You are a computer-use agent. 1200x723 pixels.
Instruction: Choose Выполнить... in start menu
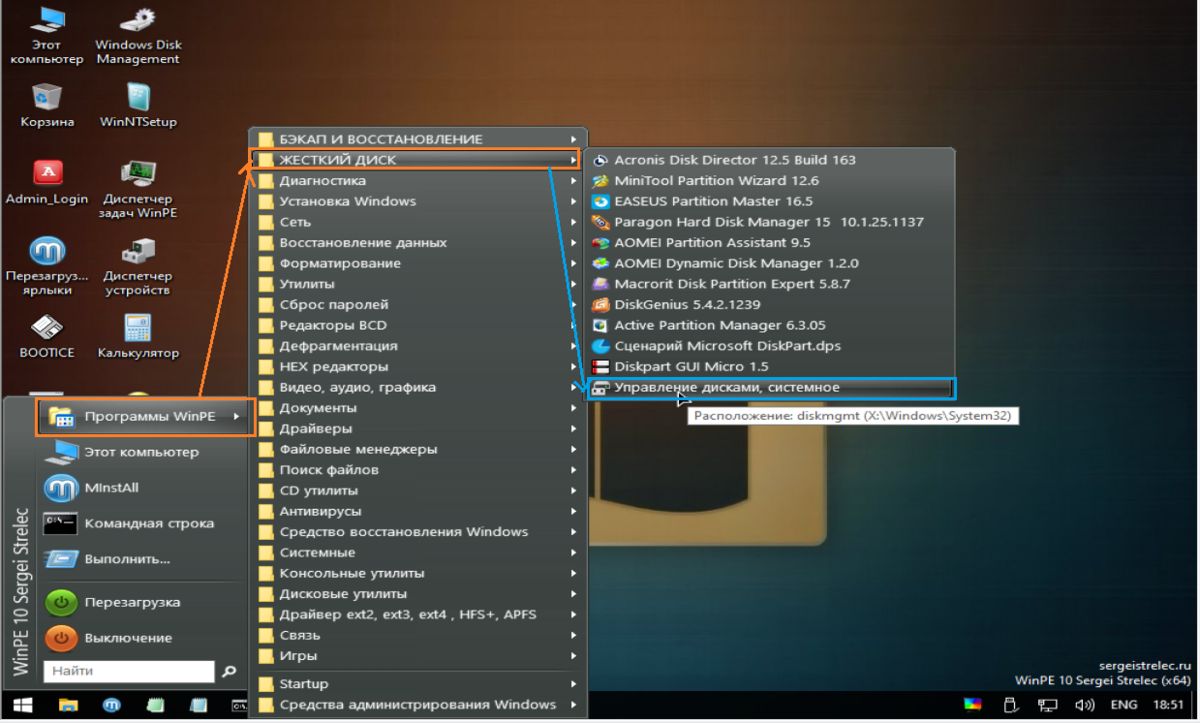(143, 559)
